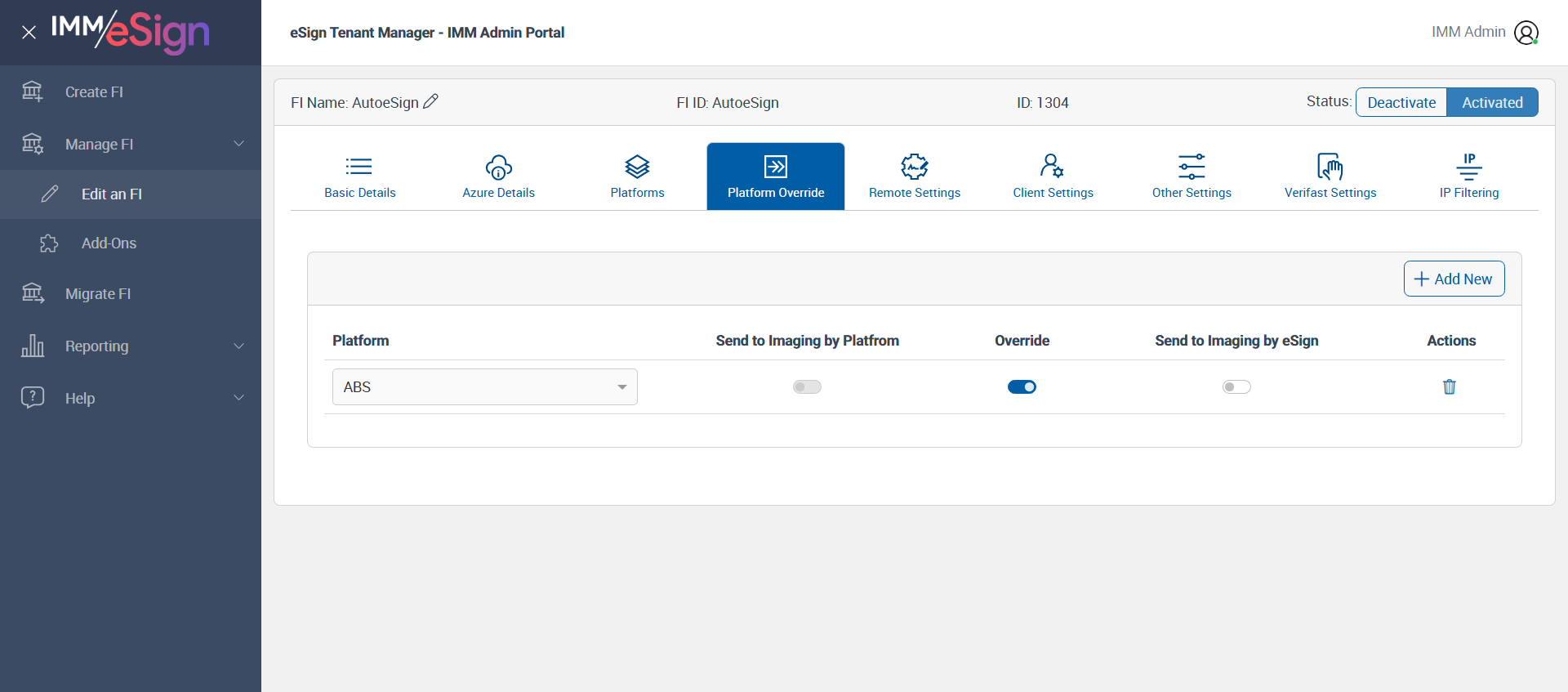The height and width of the screenshot is (692, 1568).
Task: Switch to the Basic Details tab
Action: pyautogui.click(x=360, y=176)
